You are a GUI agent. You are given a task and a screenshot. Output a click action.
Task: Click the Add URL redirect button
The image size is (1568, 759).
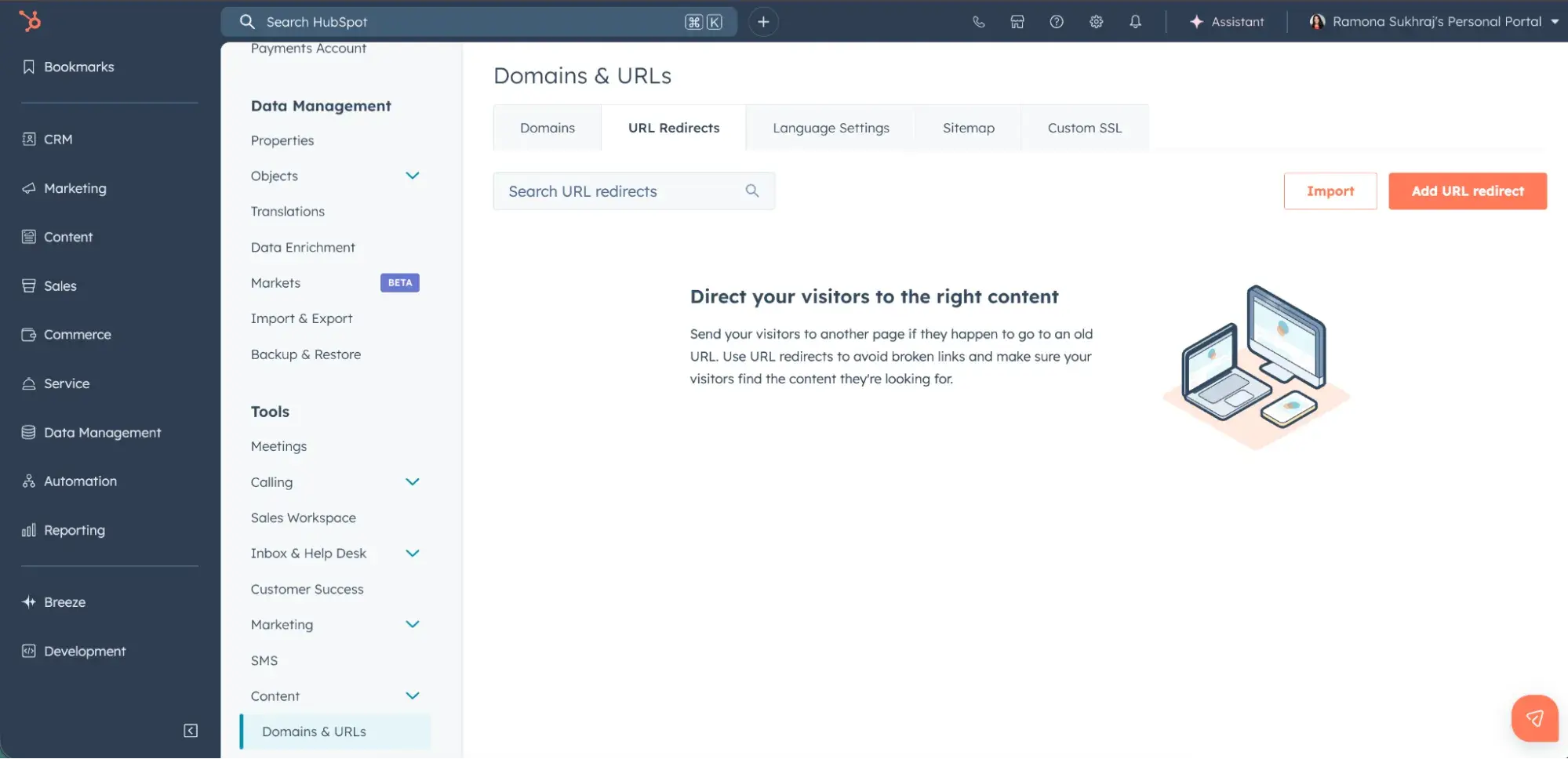[1467, 191]
